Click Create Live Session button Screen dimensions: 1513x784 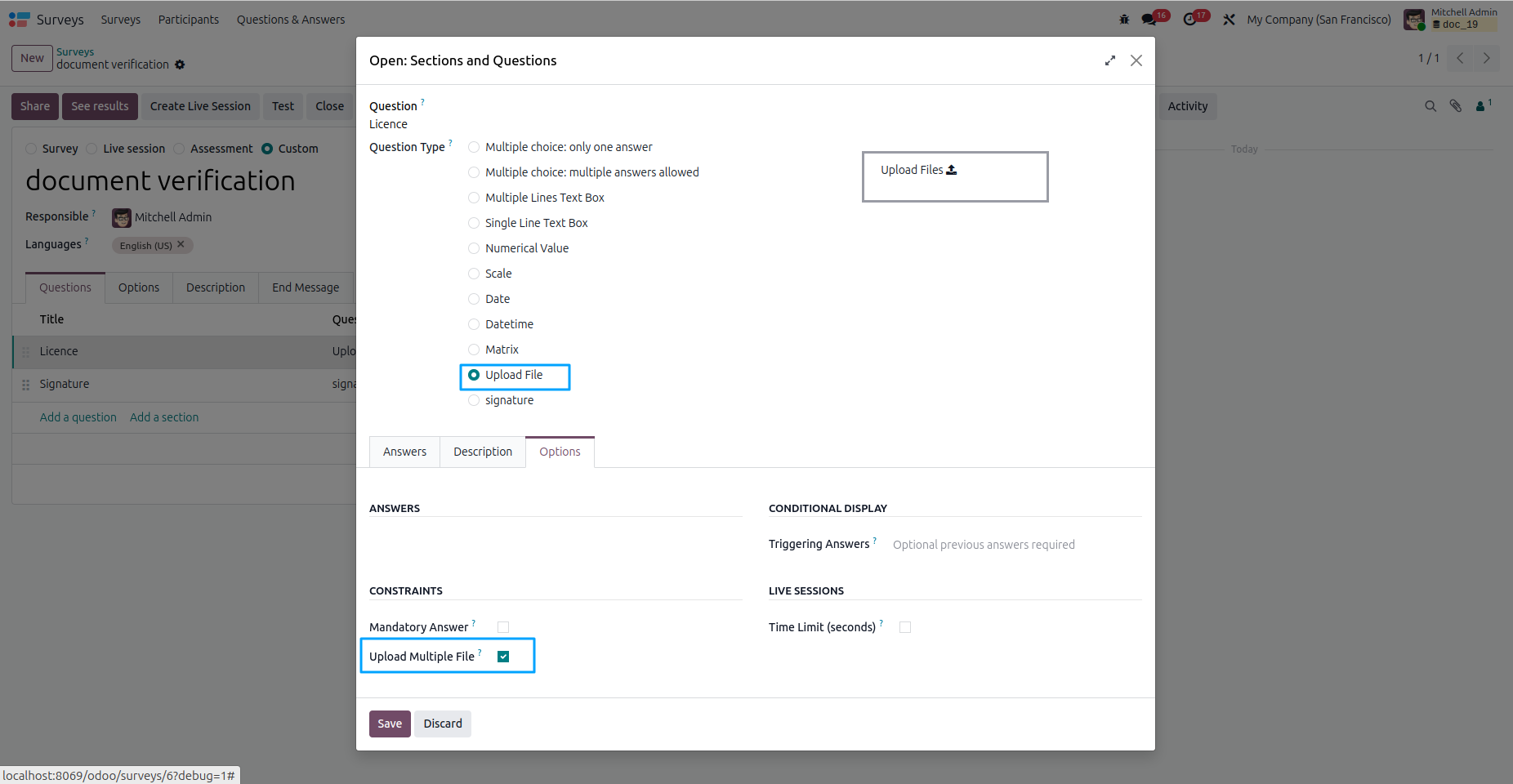point(200,106)
